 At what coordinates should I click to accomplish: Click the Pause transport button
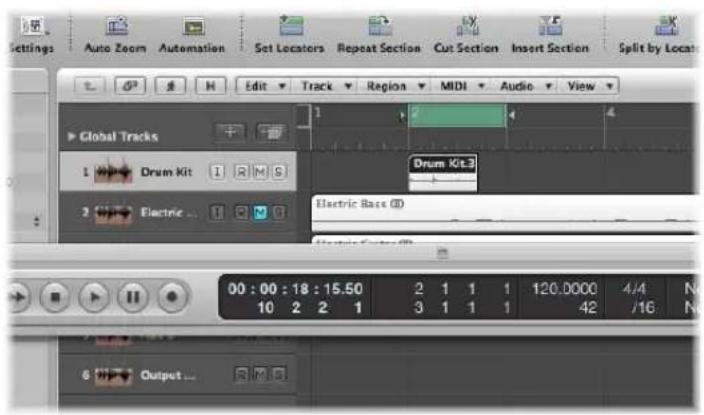[x=133, y=297]
